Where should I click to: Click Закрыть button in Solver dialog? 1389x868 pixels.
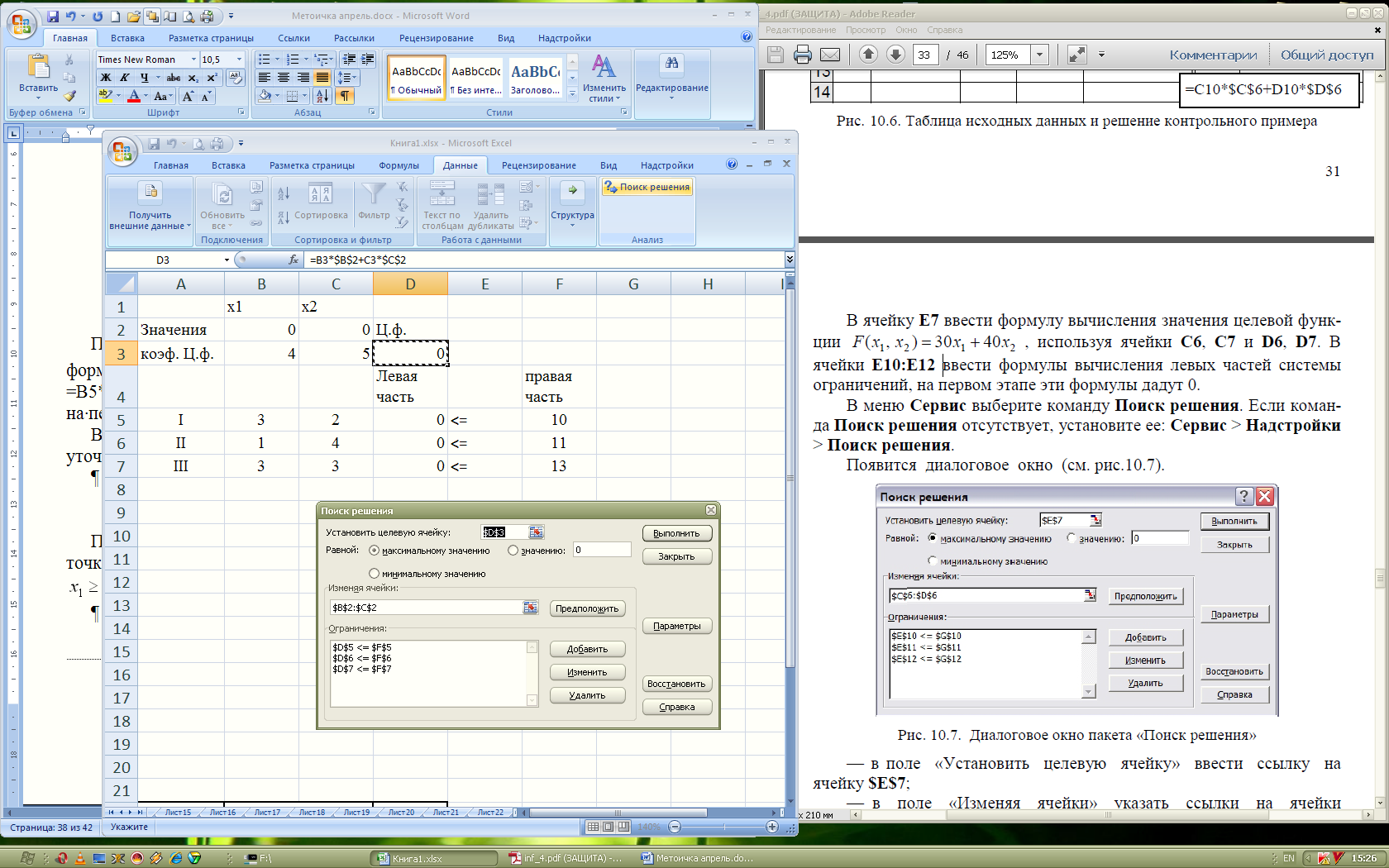[x=676, y=556]
